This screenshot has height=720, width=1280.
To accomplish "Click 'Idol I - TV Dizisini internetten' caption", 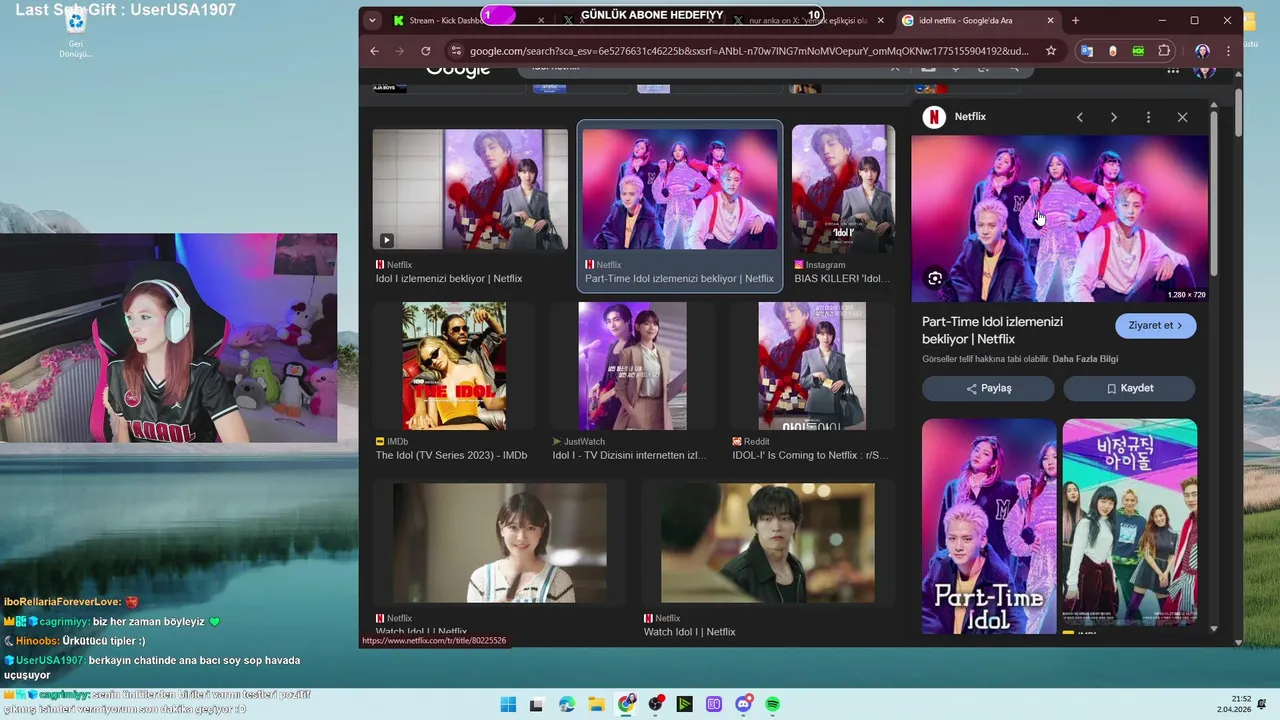I will (629, 455).
